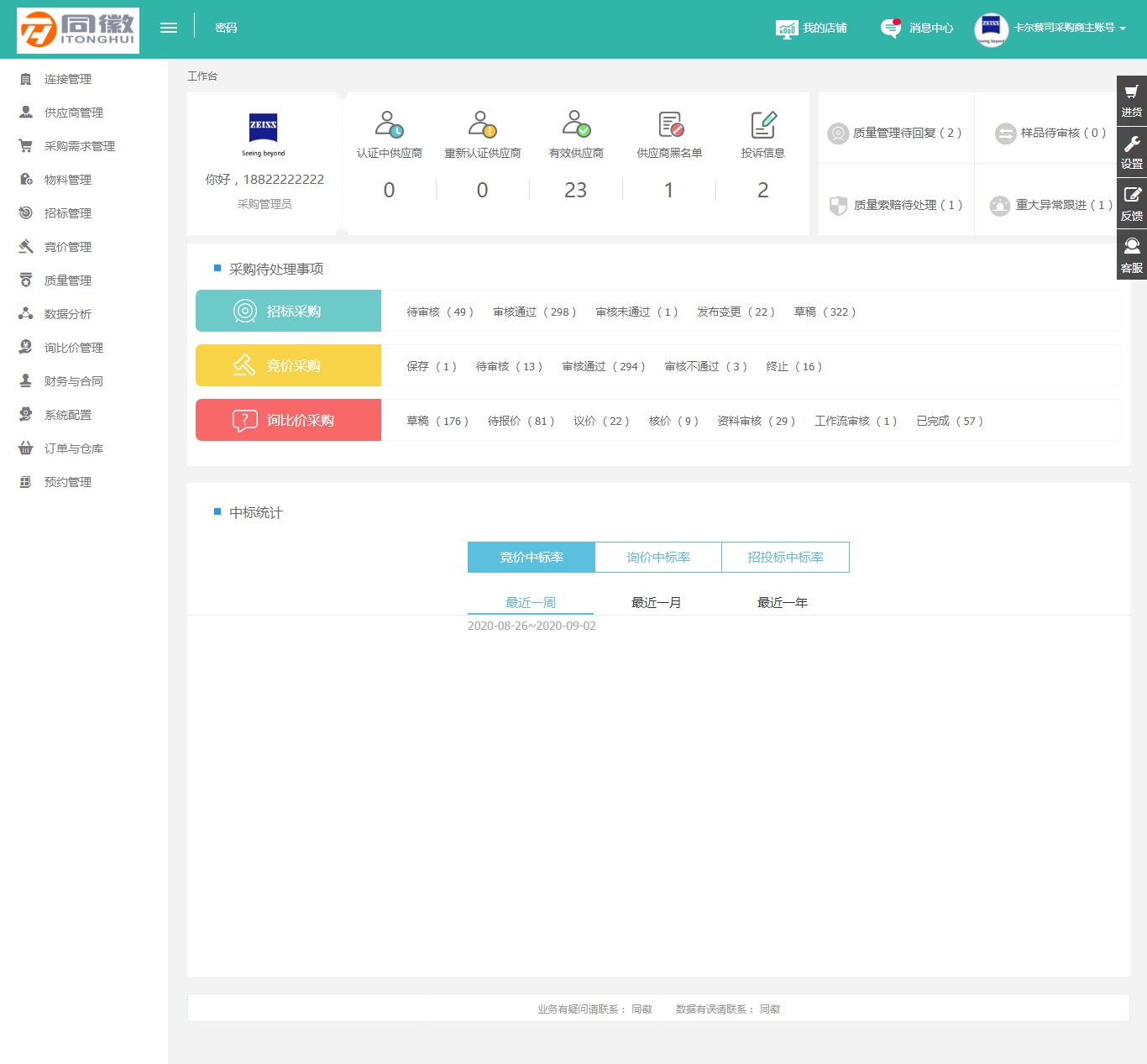Open 设置 wrench icon on right sidebar
The height and width of the screenshot is (1064, 1147).
(1131, 145)
